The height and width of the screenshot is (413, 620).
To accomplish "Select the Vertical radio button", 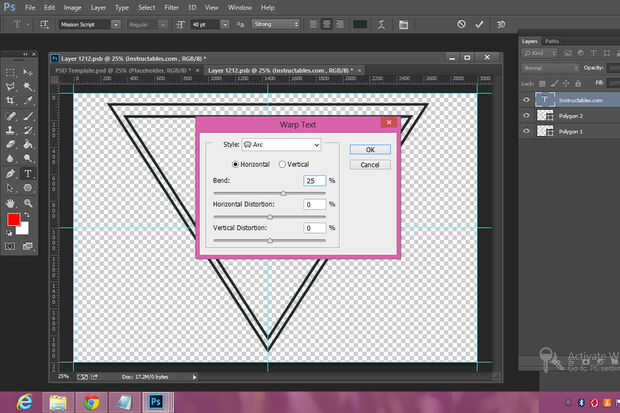I will click(x=282, y=164).
